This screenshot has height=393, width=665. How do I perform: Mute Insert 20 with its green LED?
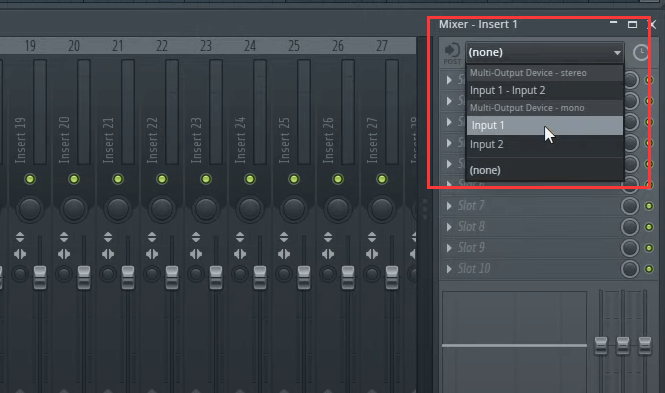tap(74, 179)
